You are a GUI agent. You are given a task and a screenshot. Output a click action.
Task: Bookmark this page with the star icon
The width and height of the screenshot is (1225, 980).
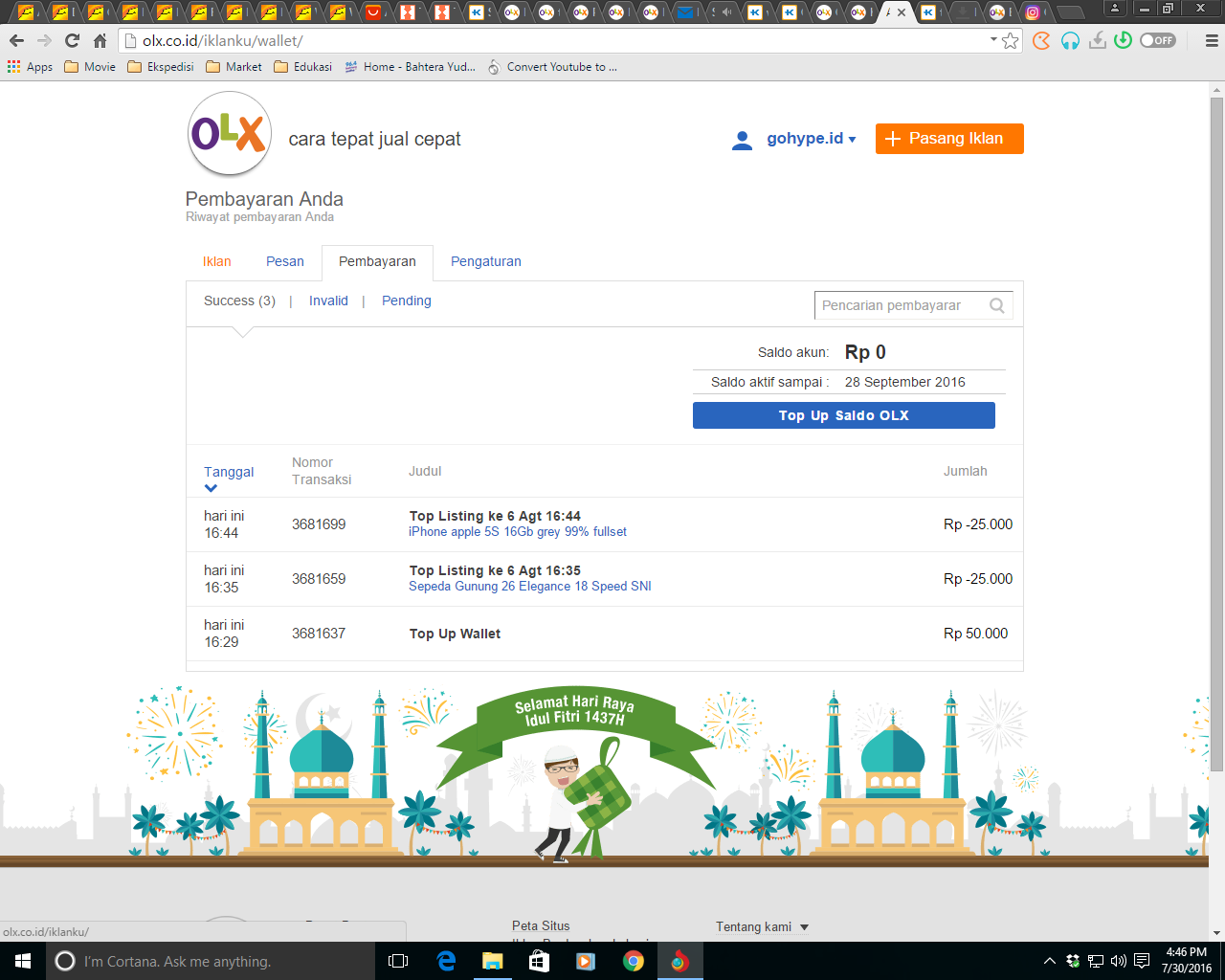[x=1011, y=41]
